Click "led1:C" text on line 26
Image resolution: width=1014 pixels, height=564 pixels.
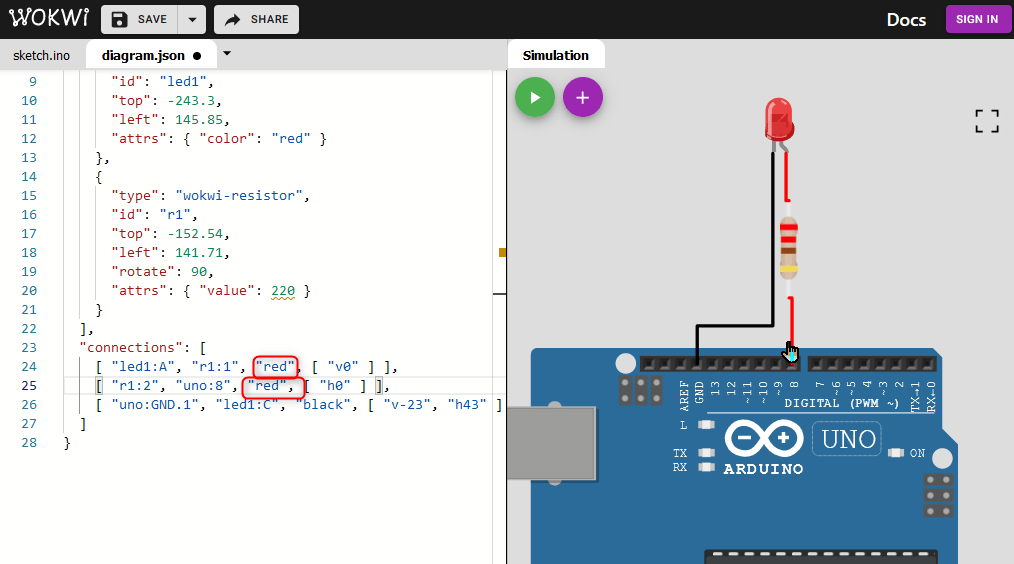[x=247, y=404]
